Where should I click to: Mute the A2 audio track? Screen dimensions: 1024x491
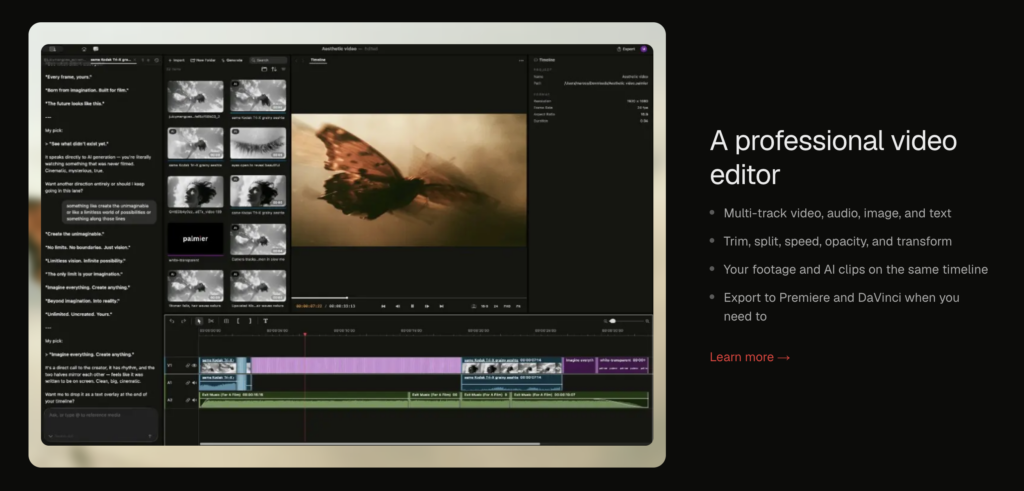tap(194, 400)
